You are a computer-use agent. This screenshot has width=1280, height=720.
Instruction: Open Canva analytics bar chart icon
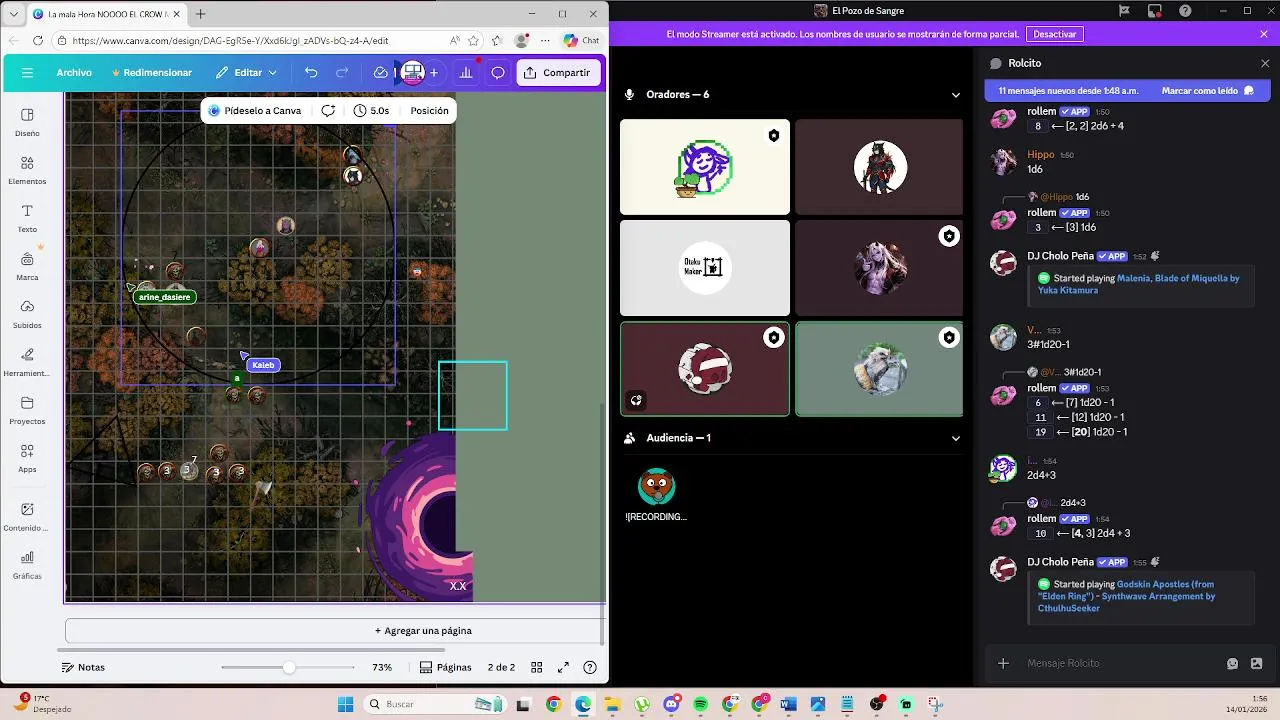tap(465, 73)
